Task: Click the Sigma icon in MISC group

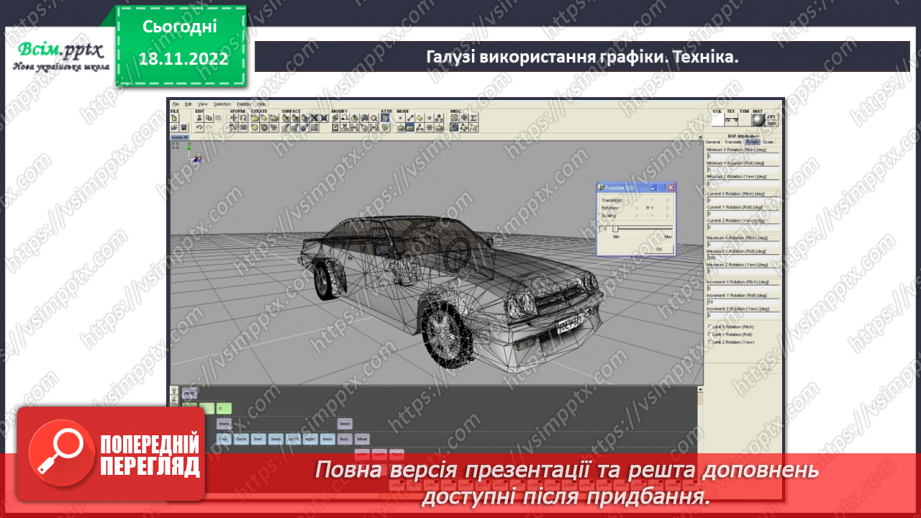Action: [x=473, y=118]
